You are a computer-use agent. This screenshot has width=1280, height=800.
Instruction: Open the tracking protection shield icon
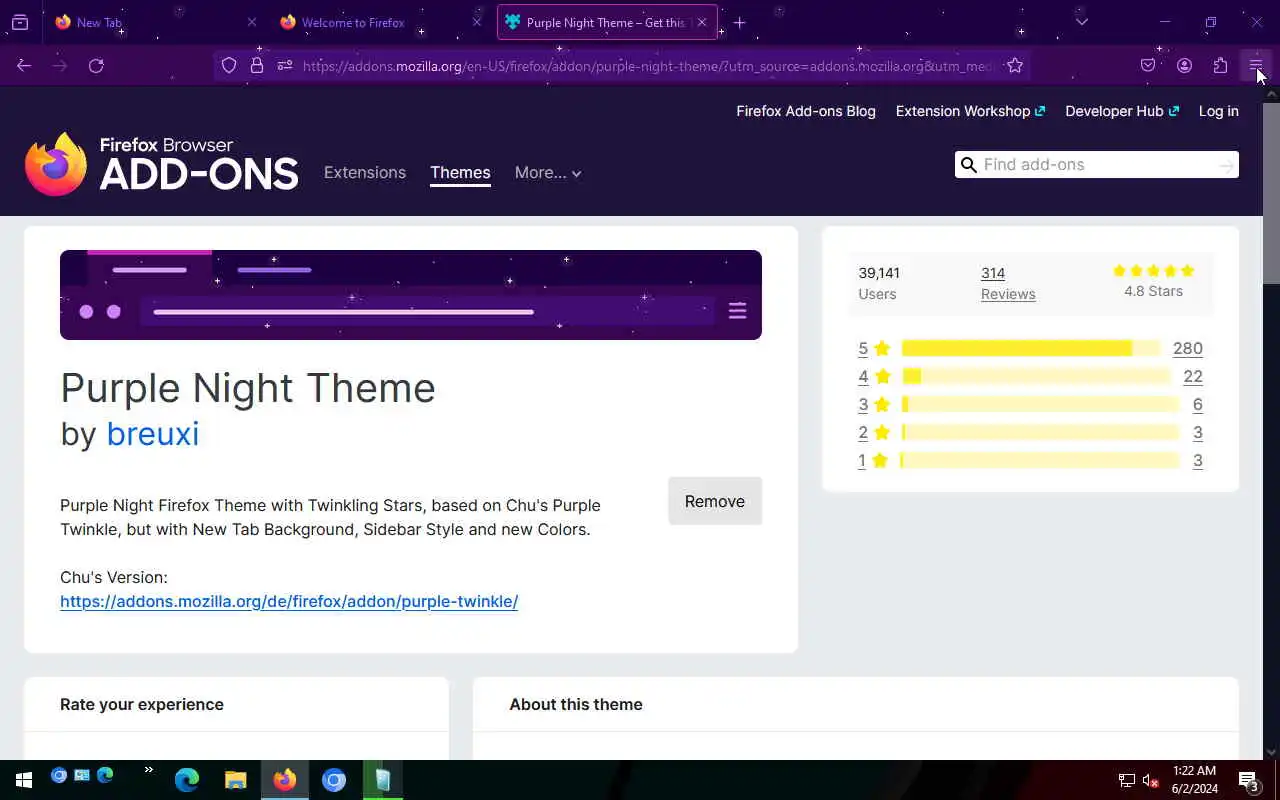(x=229, y=65)
